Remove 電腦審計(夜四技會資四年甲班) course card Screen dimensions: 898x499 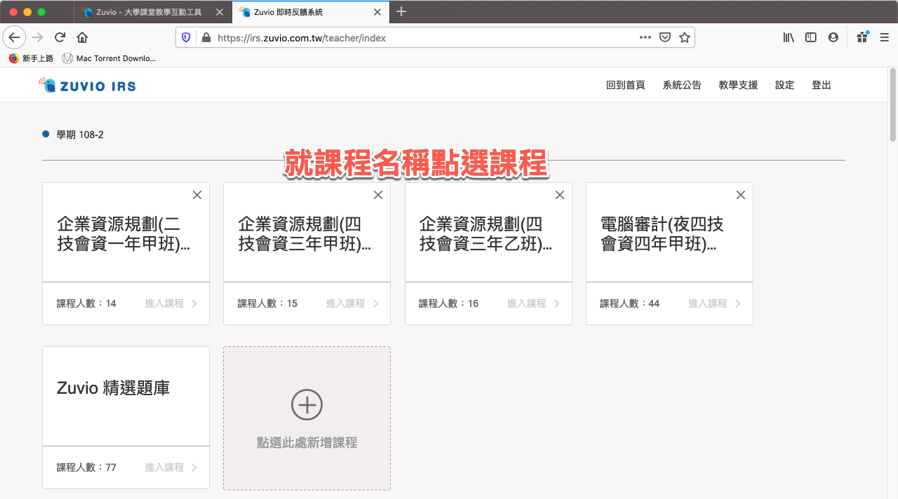coord(741,195)
